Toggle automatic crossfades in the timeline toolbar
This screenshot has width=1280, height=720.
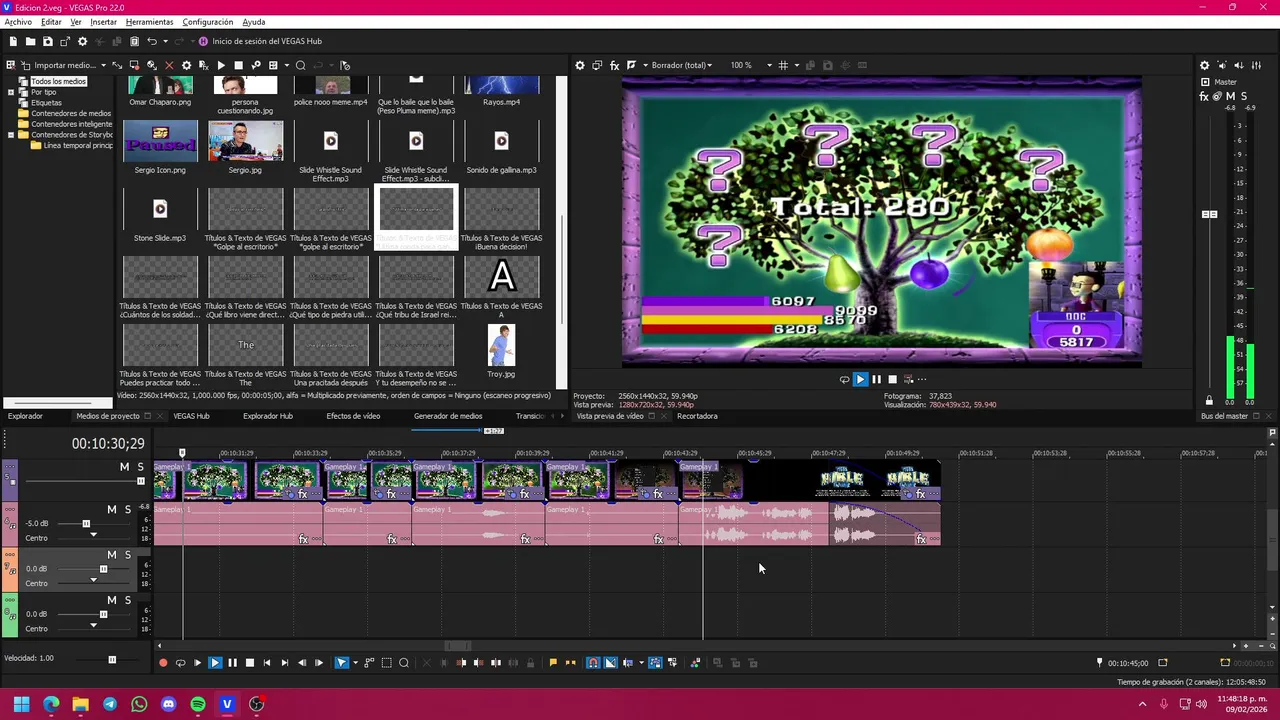coord(610,663)
